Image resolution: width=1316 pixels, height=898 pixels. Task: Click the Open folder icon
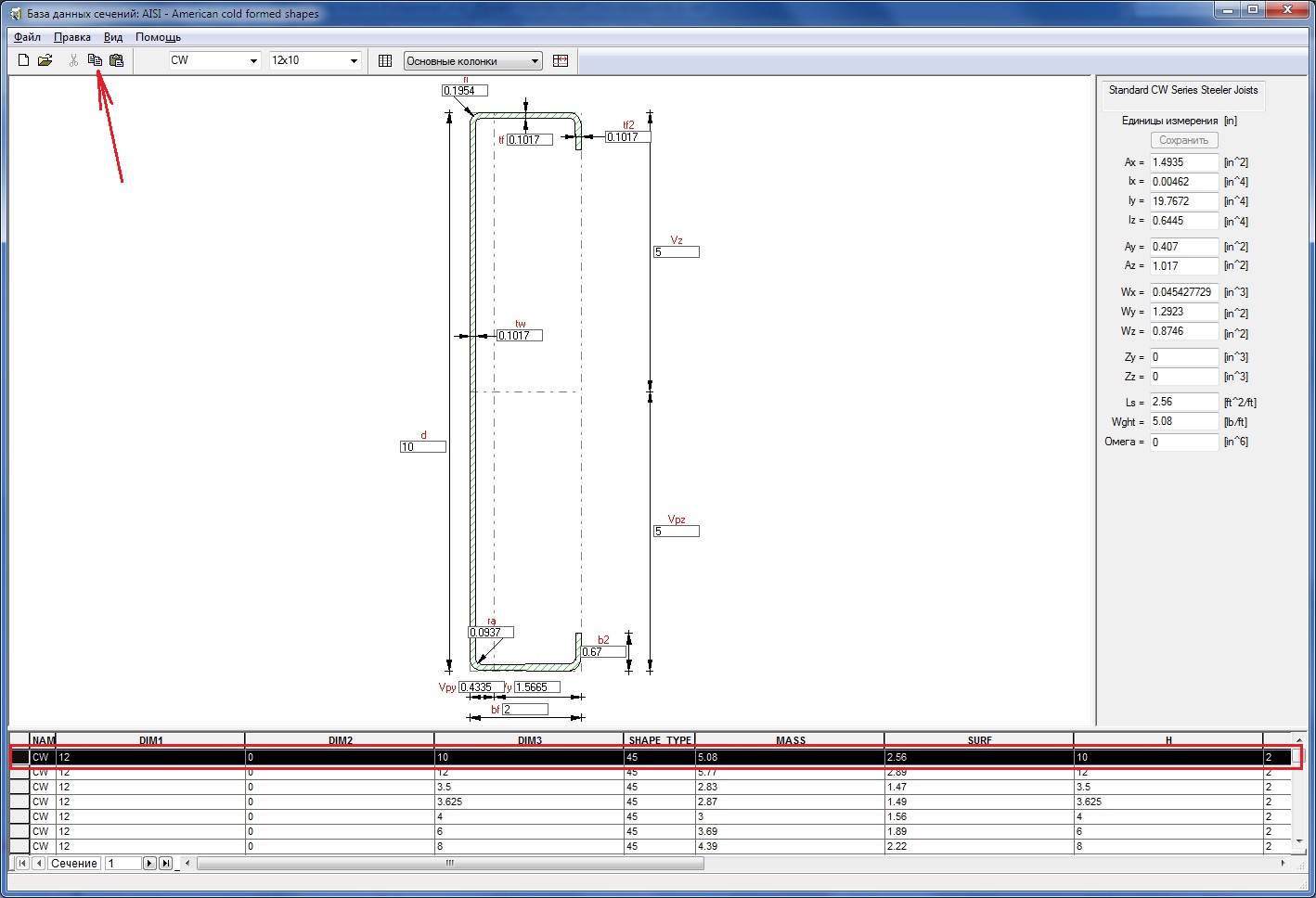[x=45, y=60]
